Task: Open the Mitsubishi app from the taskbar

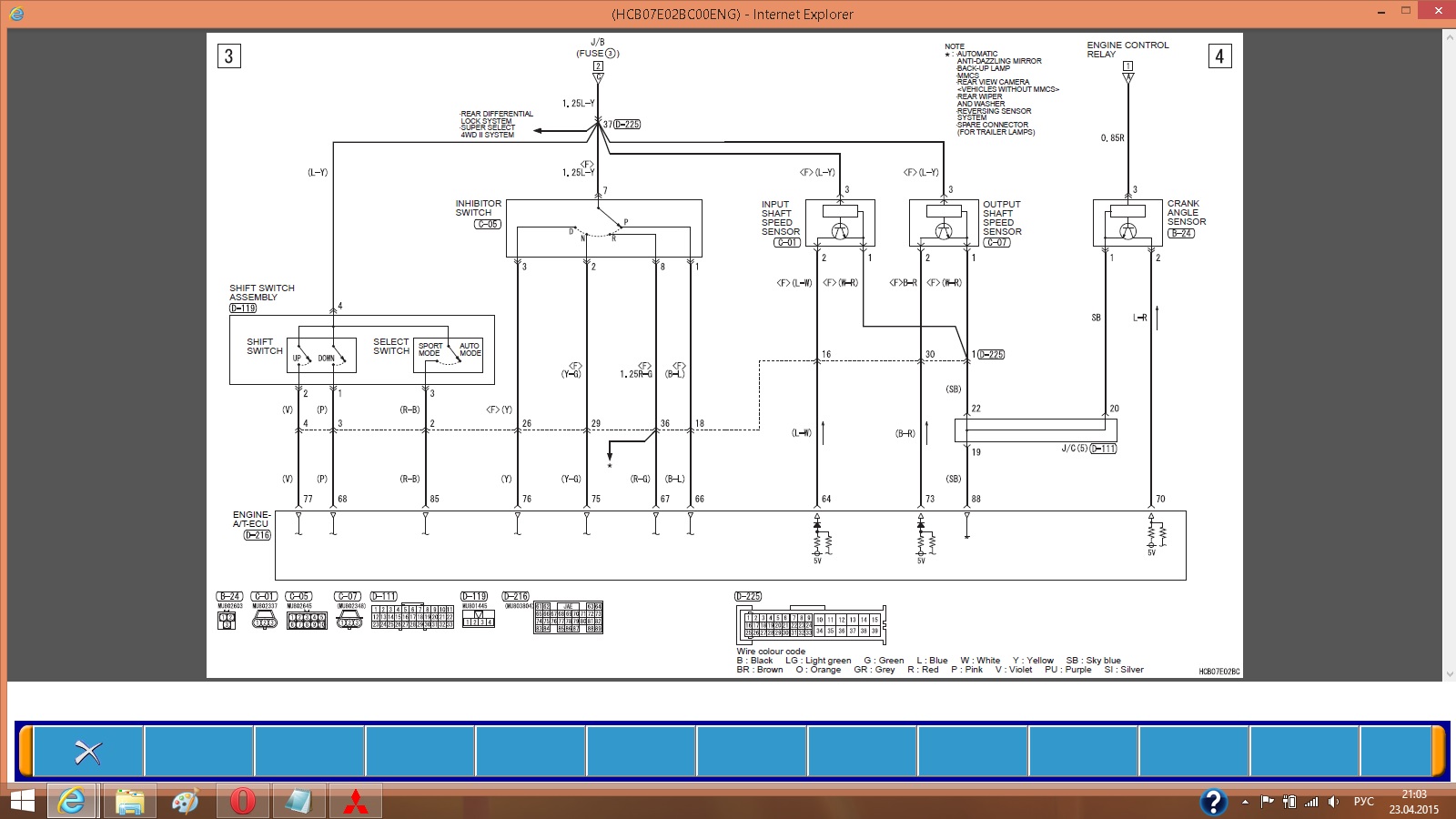Action: (x=355, y=802)
